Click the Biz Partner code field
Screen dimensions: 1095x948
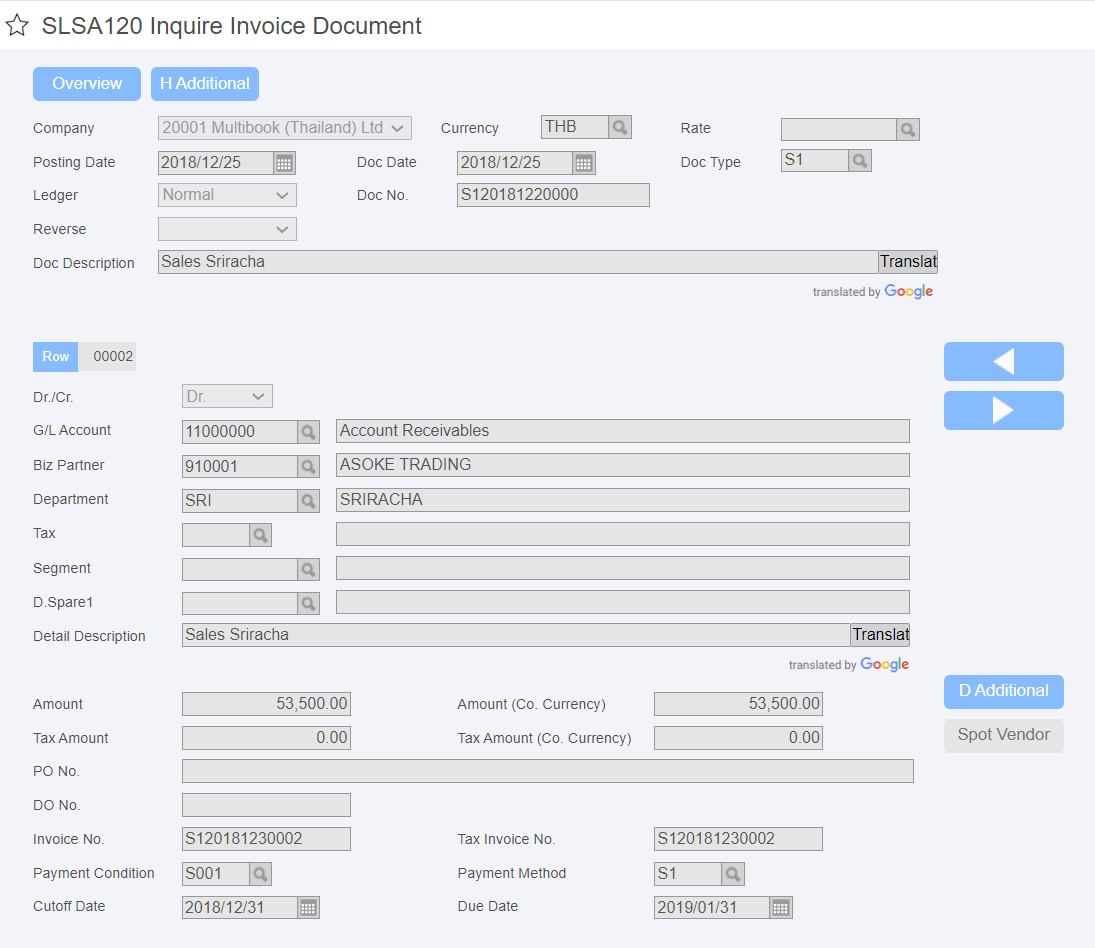pyautogui.click(x=240, y=466)
